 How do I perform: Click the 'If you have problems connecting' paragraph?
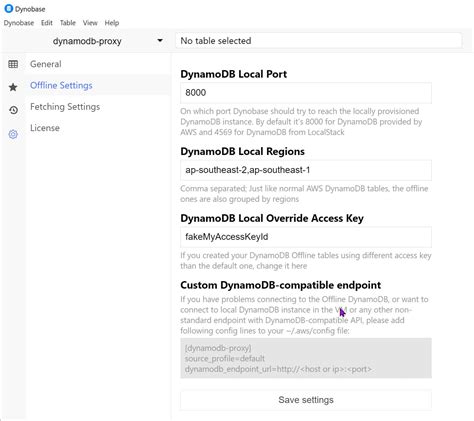[x=304, y=315]
